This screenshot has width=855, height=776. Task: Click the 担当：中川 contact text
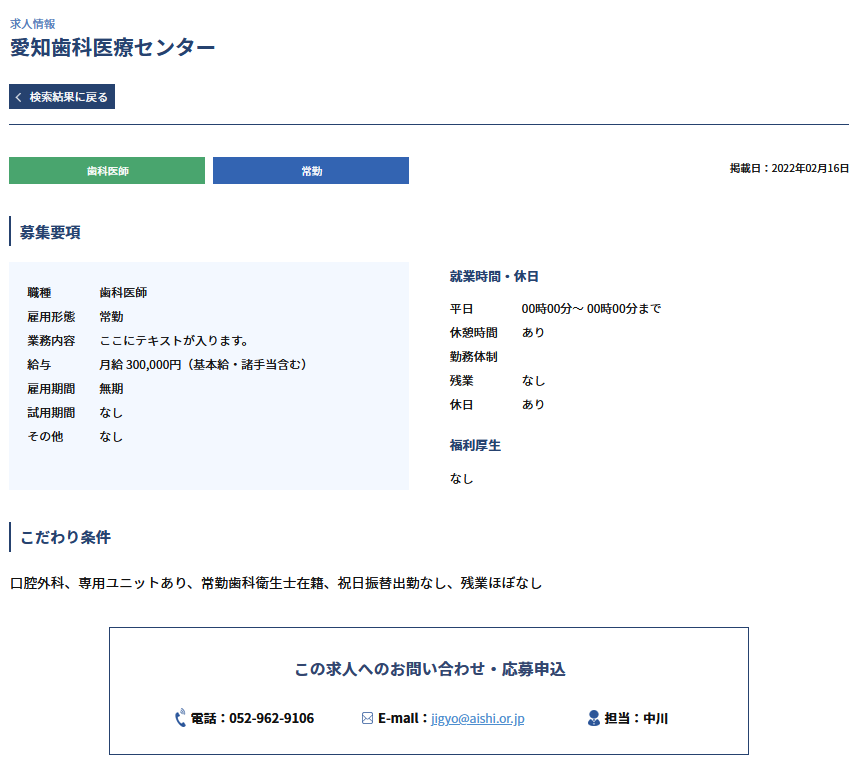(636, 718)
